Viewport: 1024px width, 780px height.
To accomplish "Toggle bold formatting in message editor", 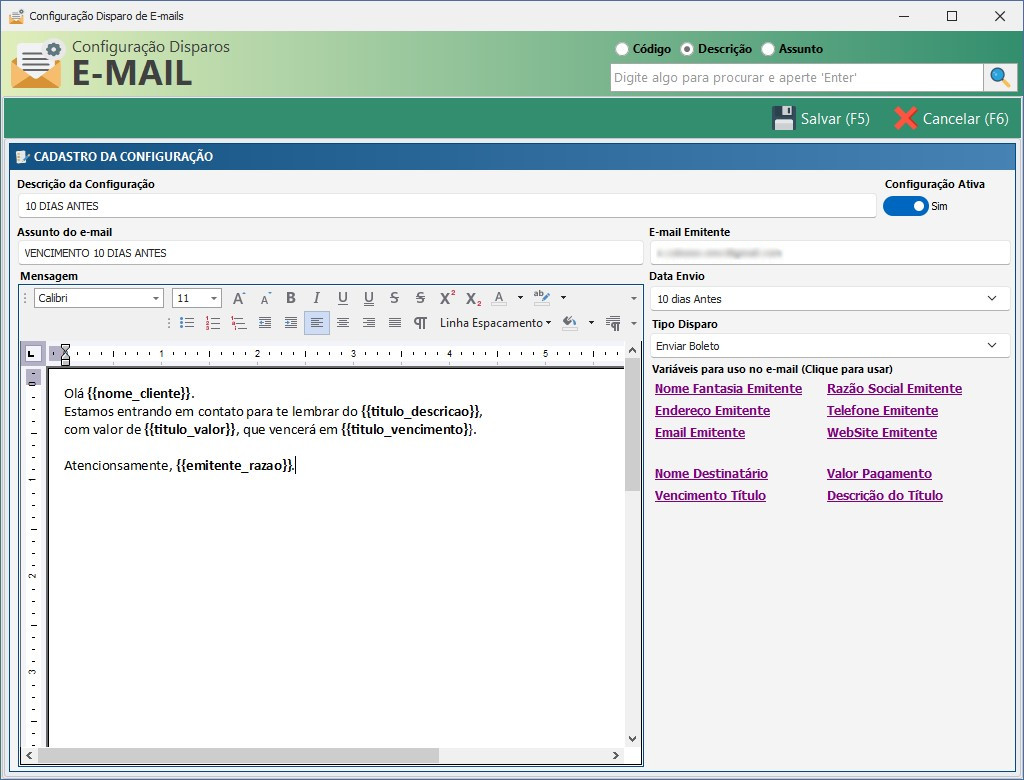I will [291, 298].
